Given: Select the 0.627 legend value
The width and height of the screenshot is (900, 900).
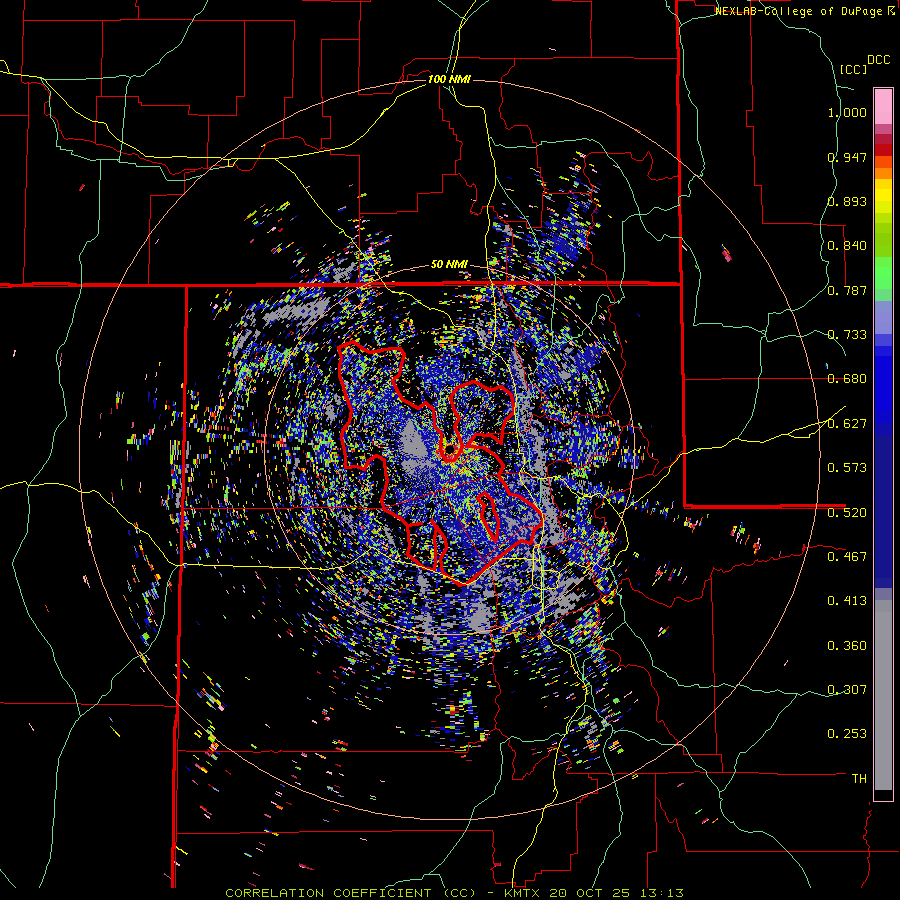Looking at the screenshot, I should click(x=847, y=424).
